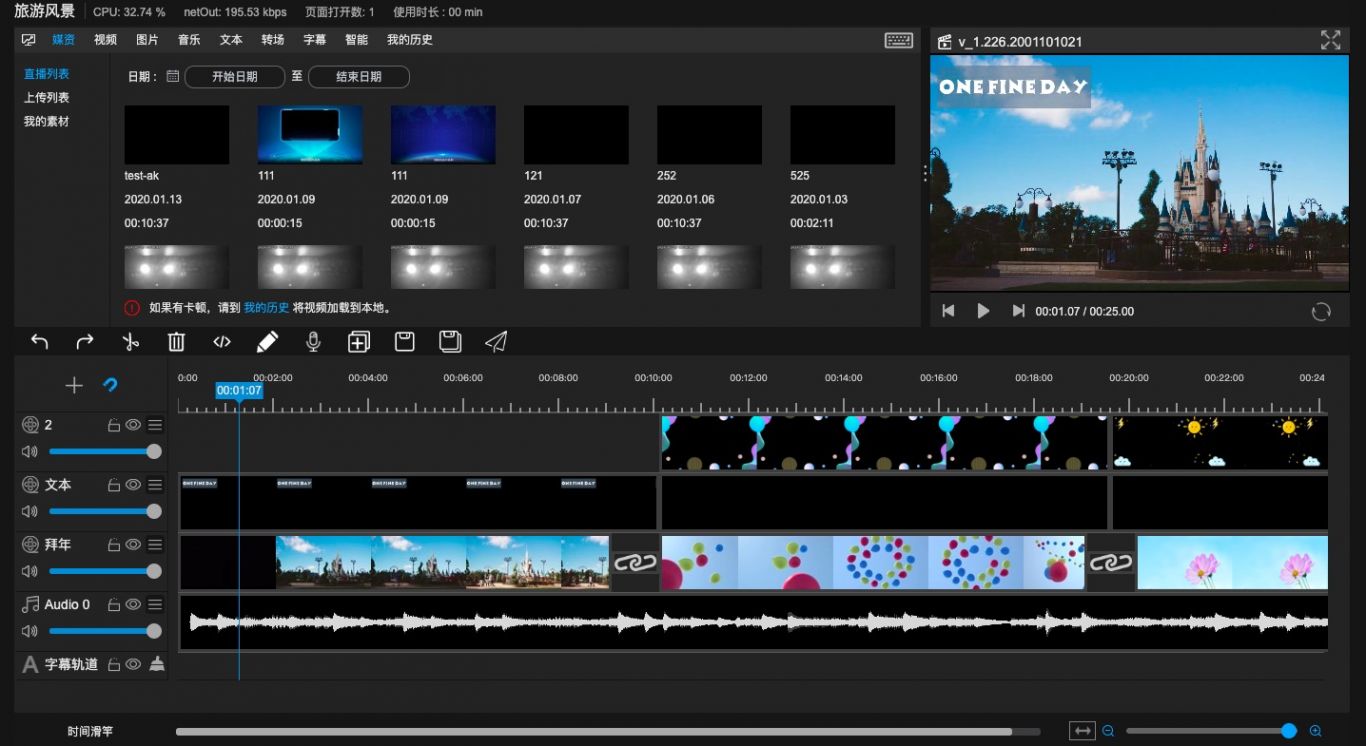Toggle lock on 拜年 track
Screen dimensions: 1366x746
point(114,546)
